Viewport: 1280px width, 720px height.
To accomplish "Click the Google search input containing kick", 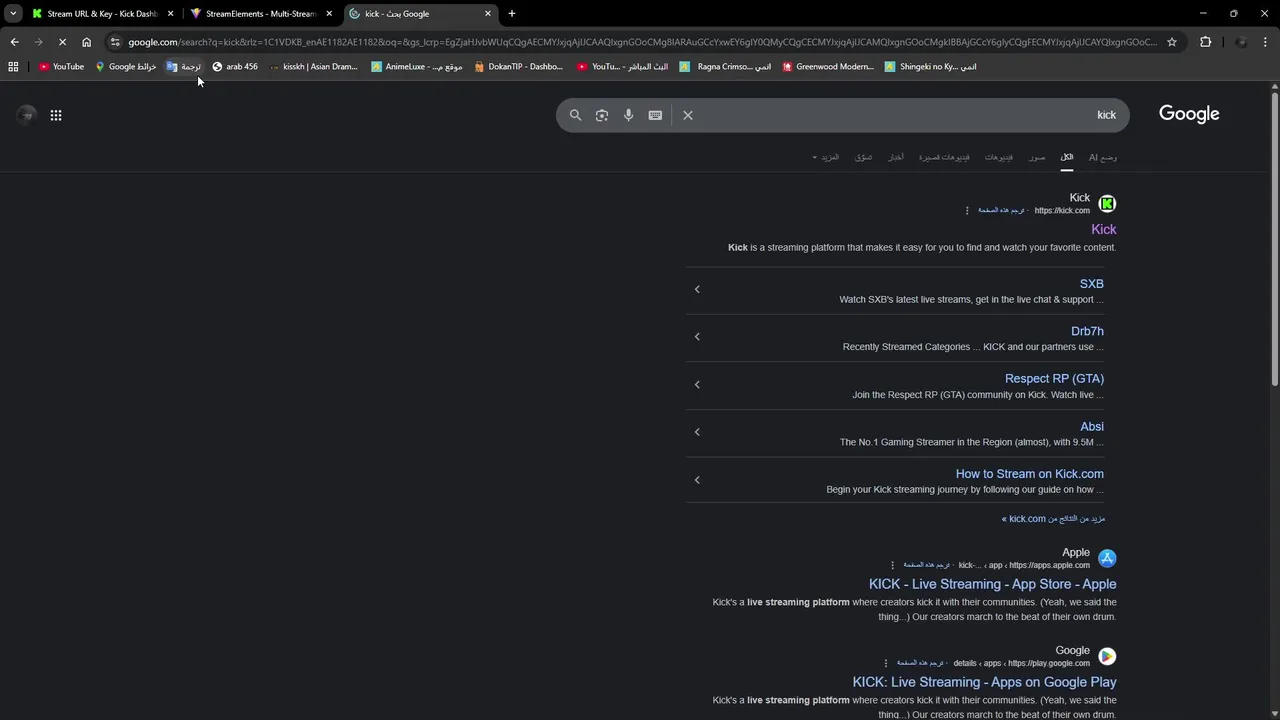I will tap(900, 115).
